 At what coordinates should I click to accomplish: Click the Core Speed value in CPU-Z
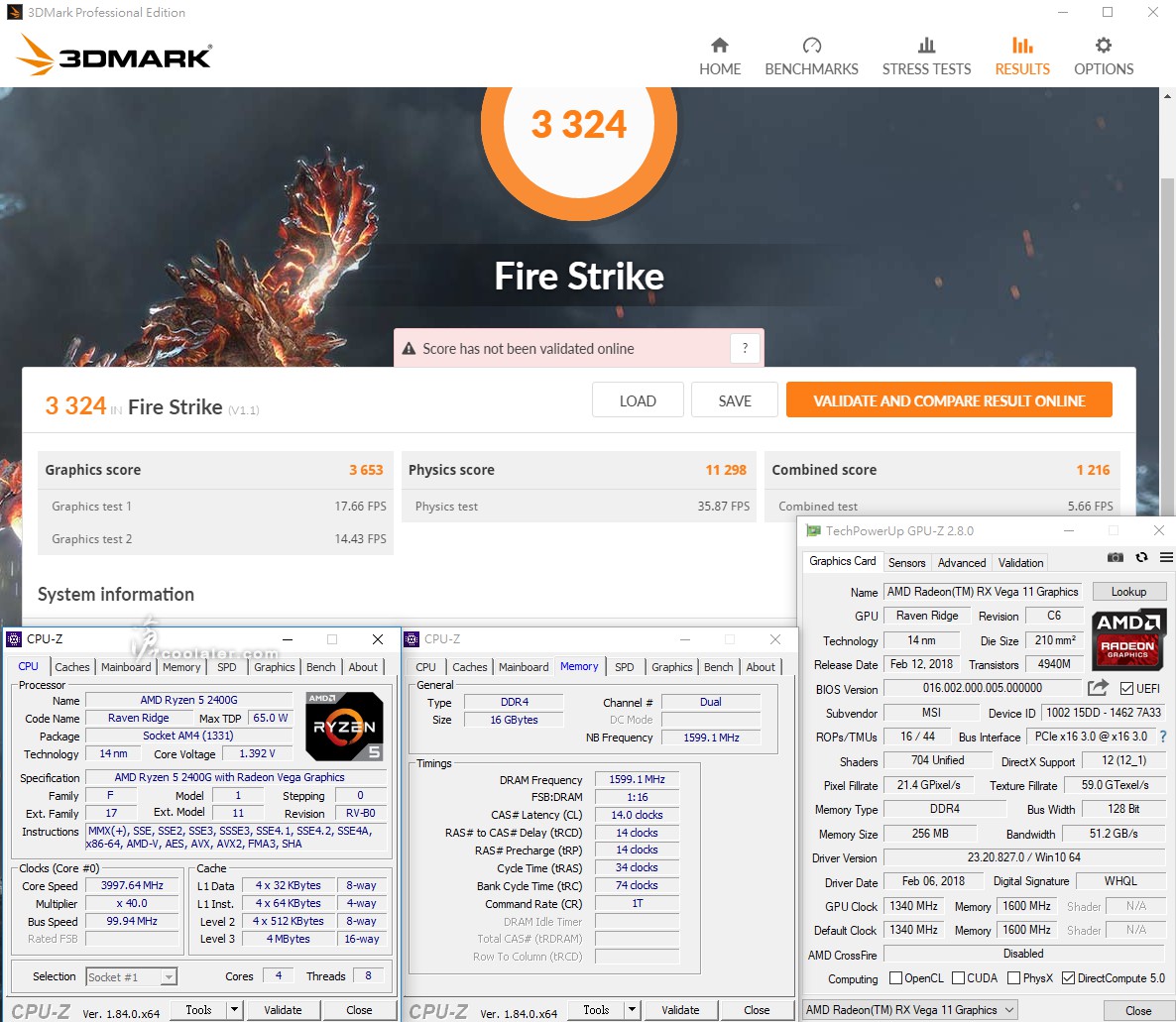132,885
